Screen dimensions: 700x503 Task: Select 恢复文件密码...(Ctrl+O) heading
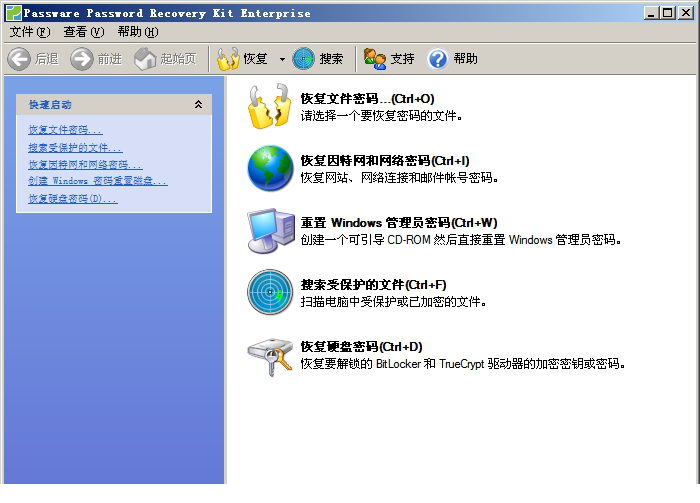coord(367,98)
